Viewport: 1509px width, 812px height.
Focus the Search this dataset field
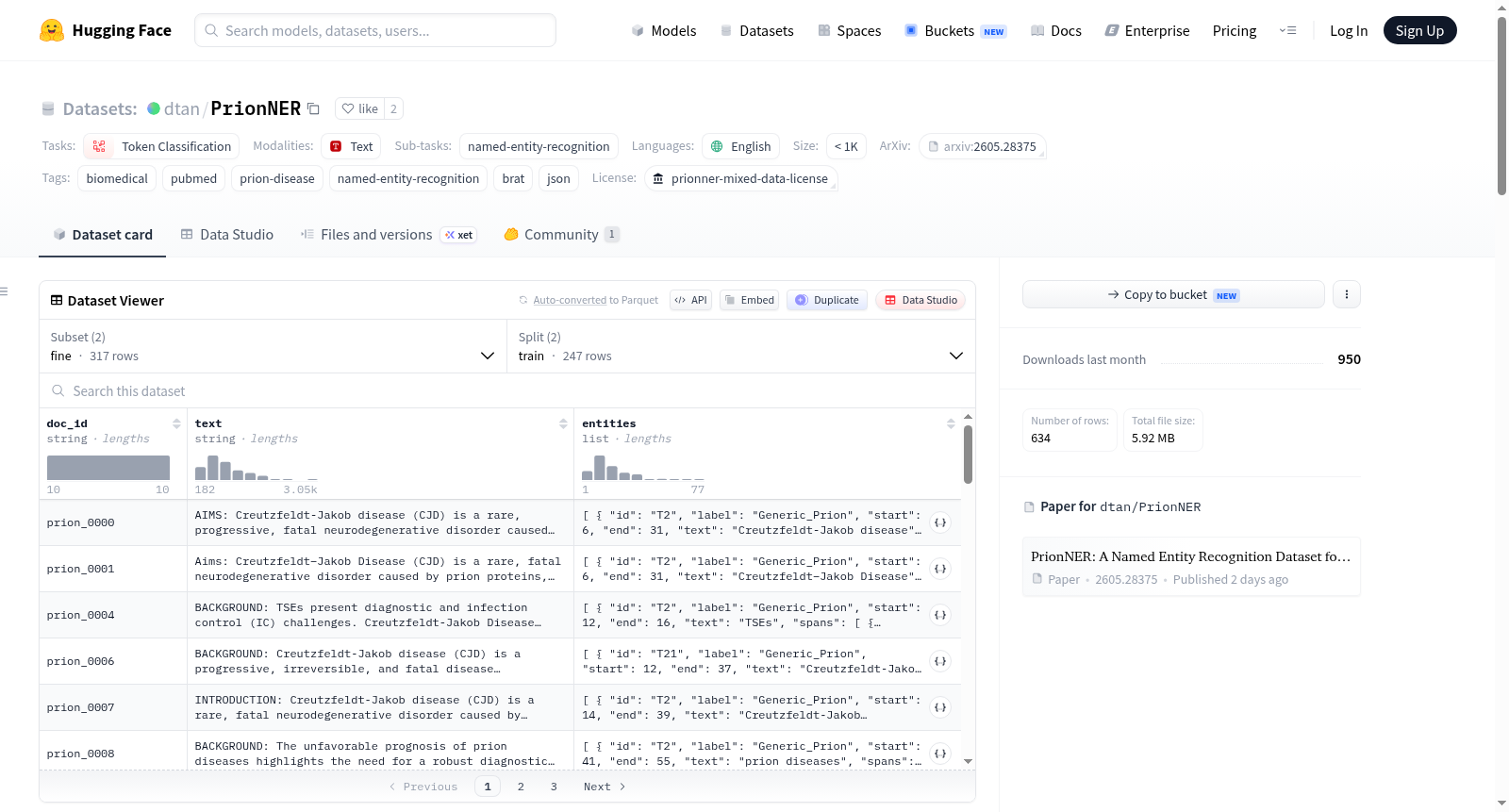pos(507,390)
